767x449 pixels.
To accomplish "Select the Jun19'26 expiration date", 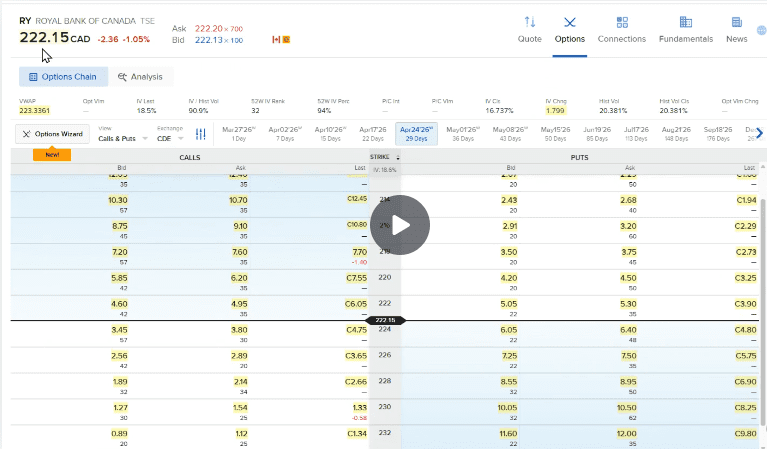I will 596,133.
